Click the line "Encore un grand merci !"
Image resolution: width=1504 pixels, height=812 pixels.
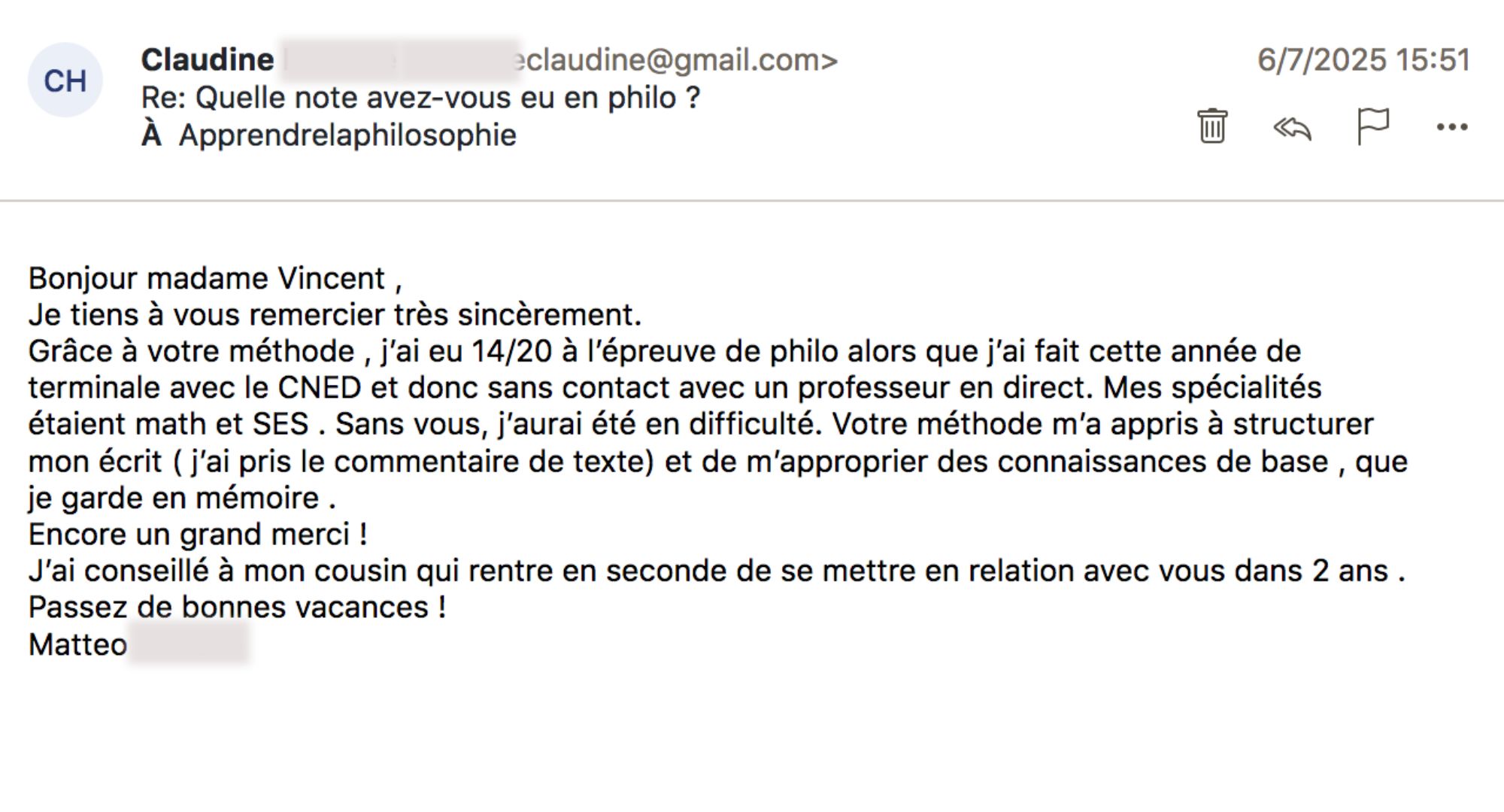coord(198,535)
